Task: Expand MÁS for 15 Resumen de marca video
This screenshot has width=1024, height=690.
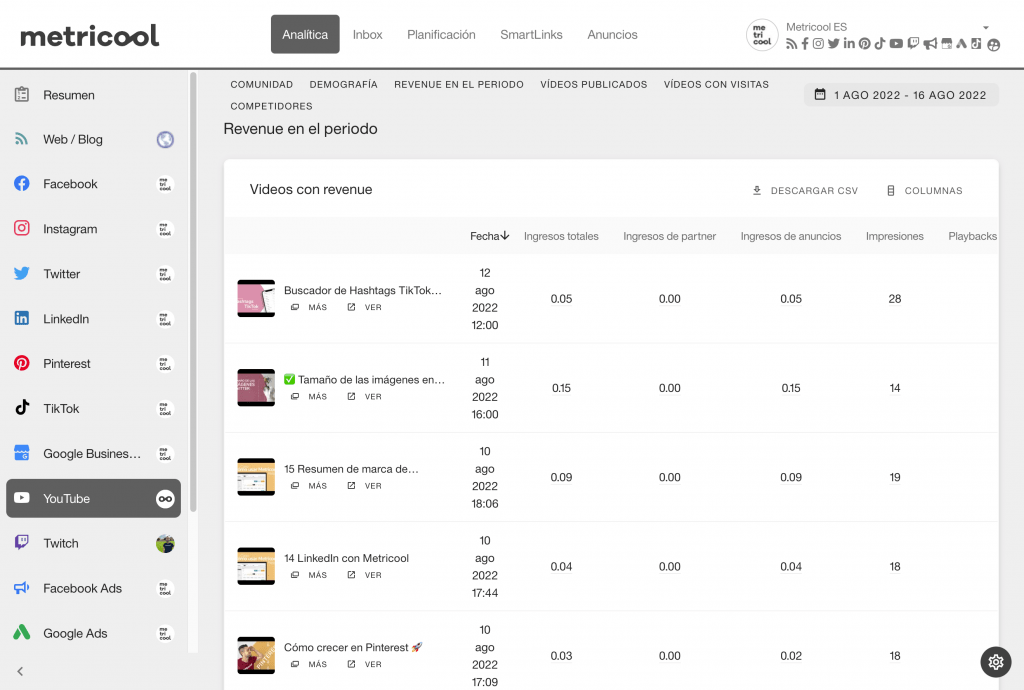Action: click(309, 486)
